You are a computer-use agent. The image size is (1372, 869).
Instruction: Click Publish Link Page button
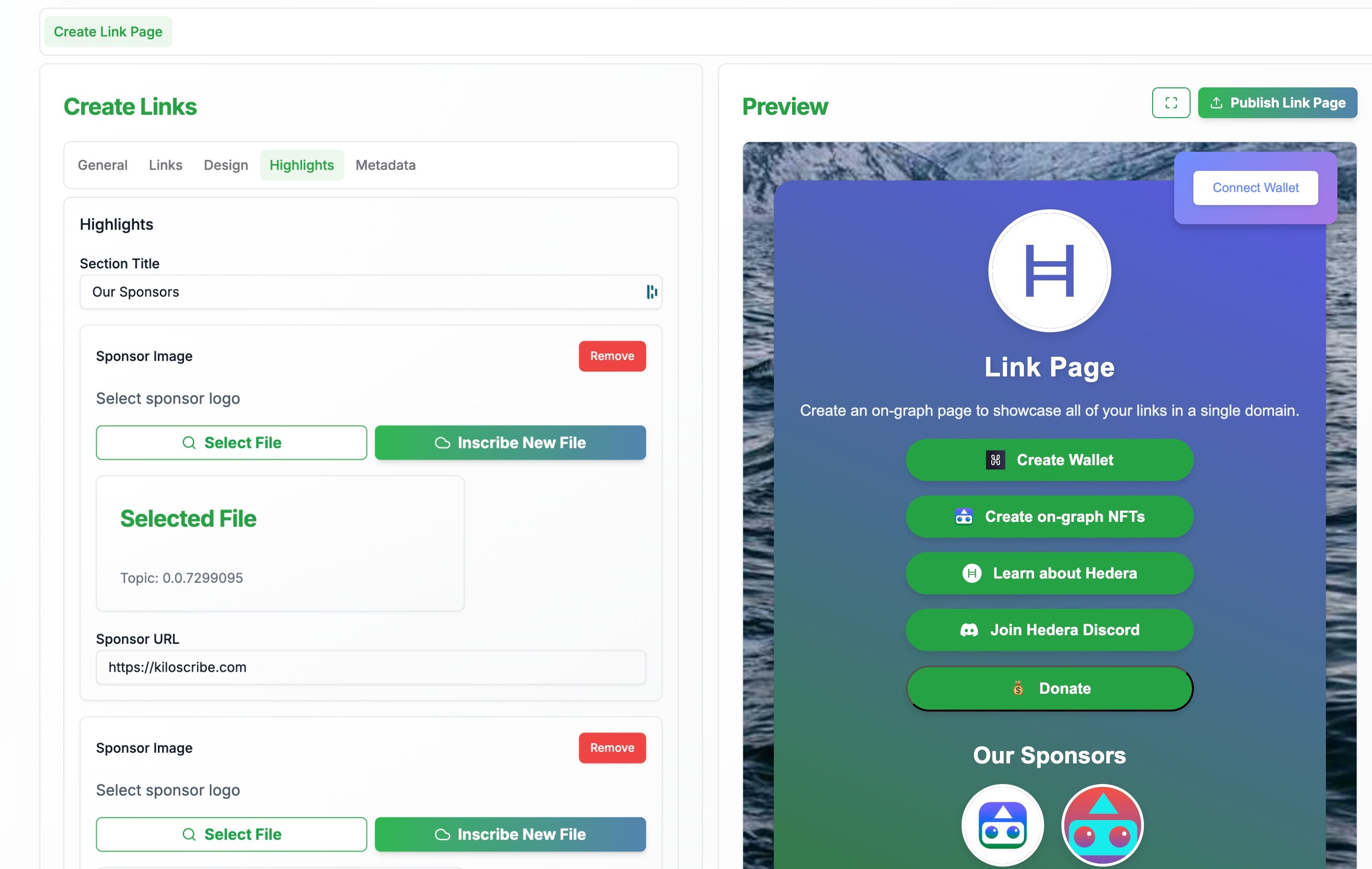1277,103
